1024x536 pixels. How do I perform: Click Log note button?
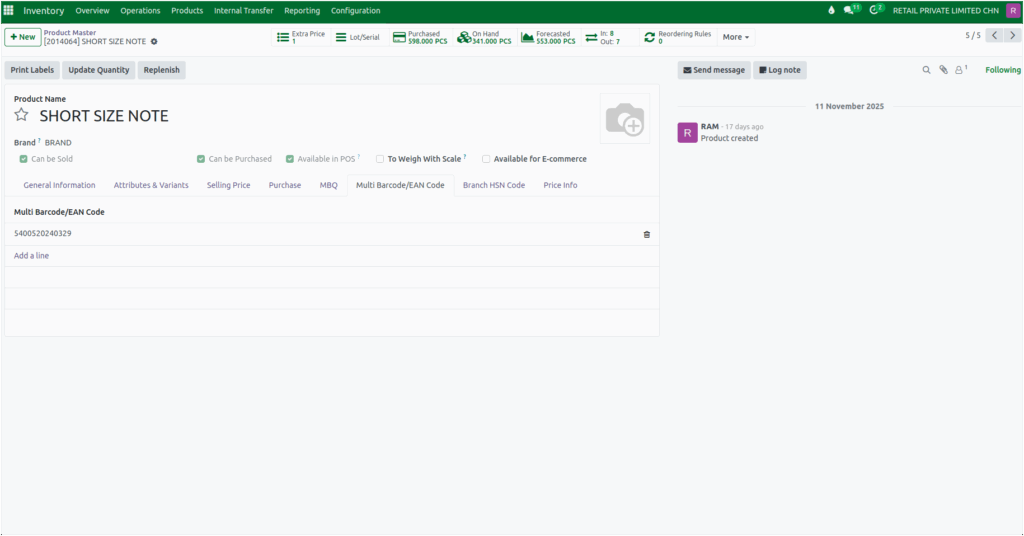pyautogui.click(x=780, y=70)
